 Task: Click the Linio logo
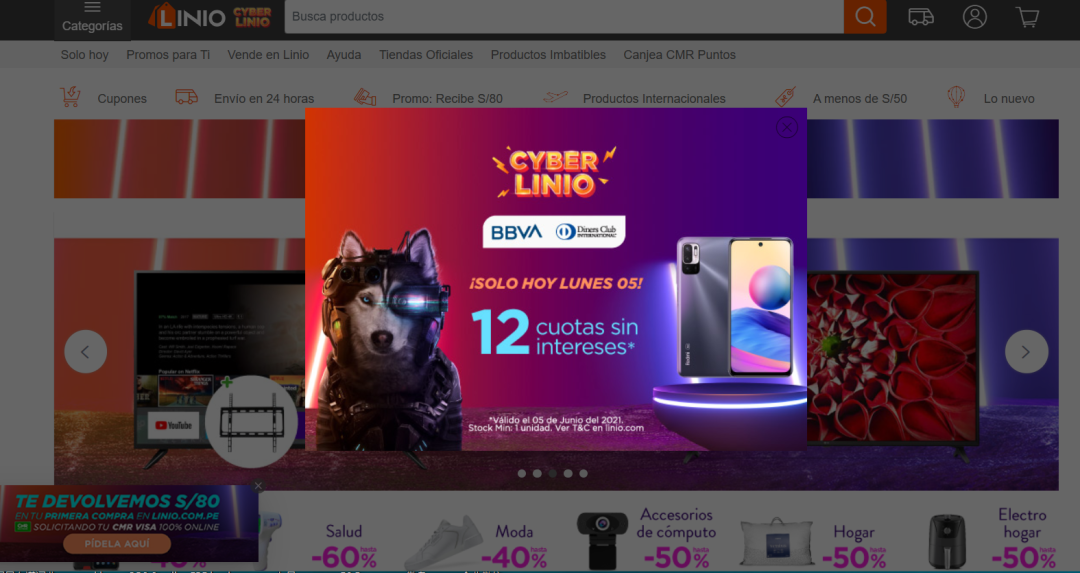[x=187, y=17]
